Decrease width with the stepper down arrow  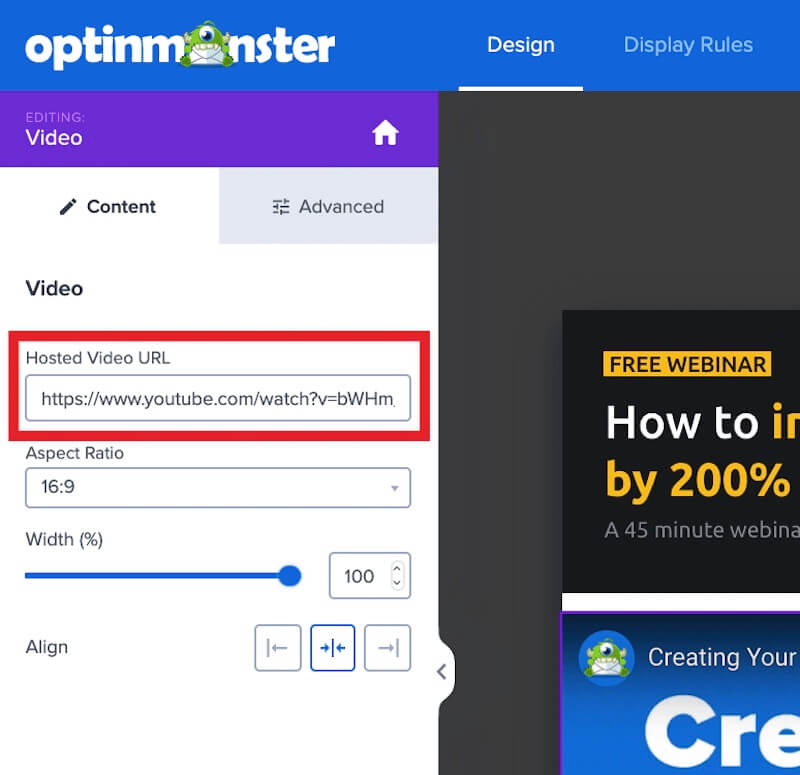pyautogui.click(x=396, y=583)
